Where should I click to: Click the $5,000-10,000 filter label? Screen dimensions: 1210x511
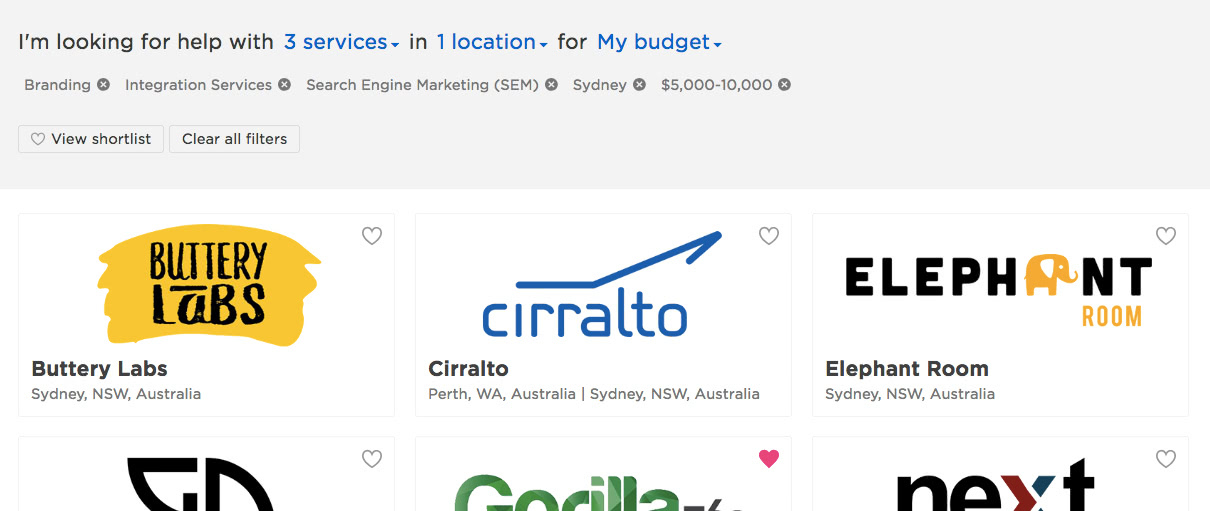(717, 85)
